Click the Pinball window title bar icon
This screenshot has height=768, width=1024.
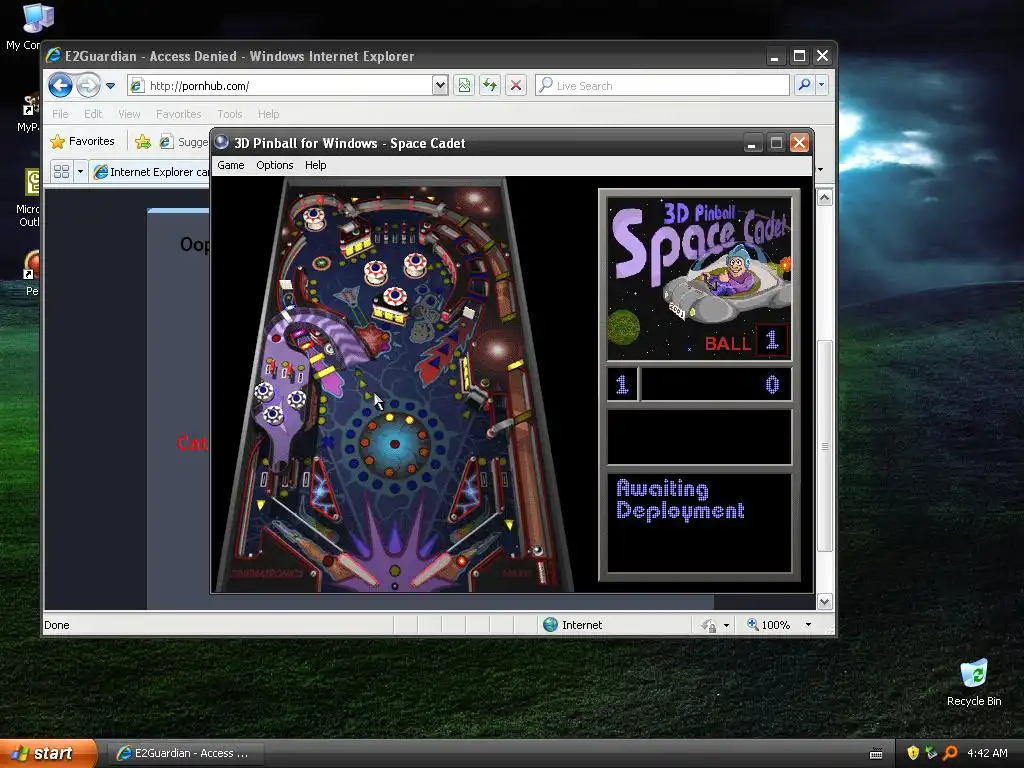point(222,142)
